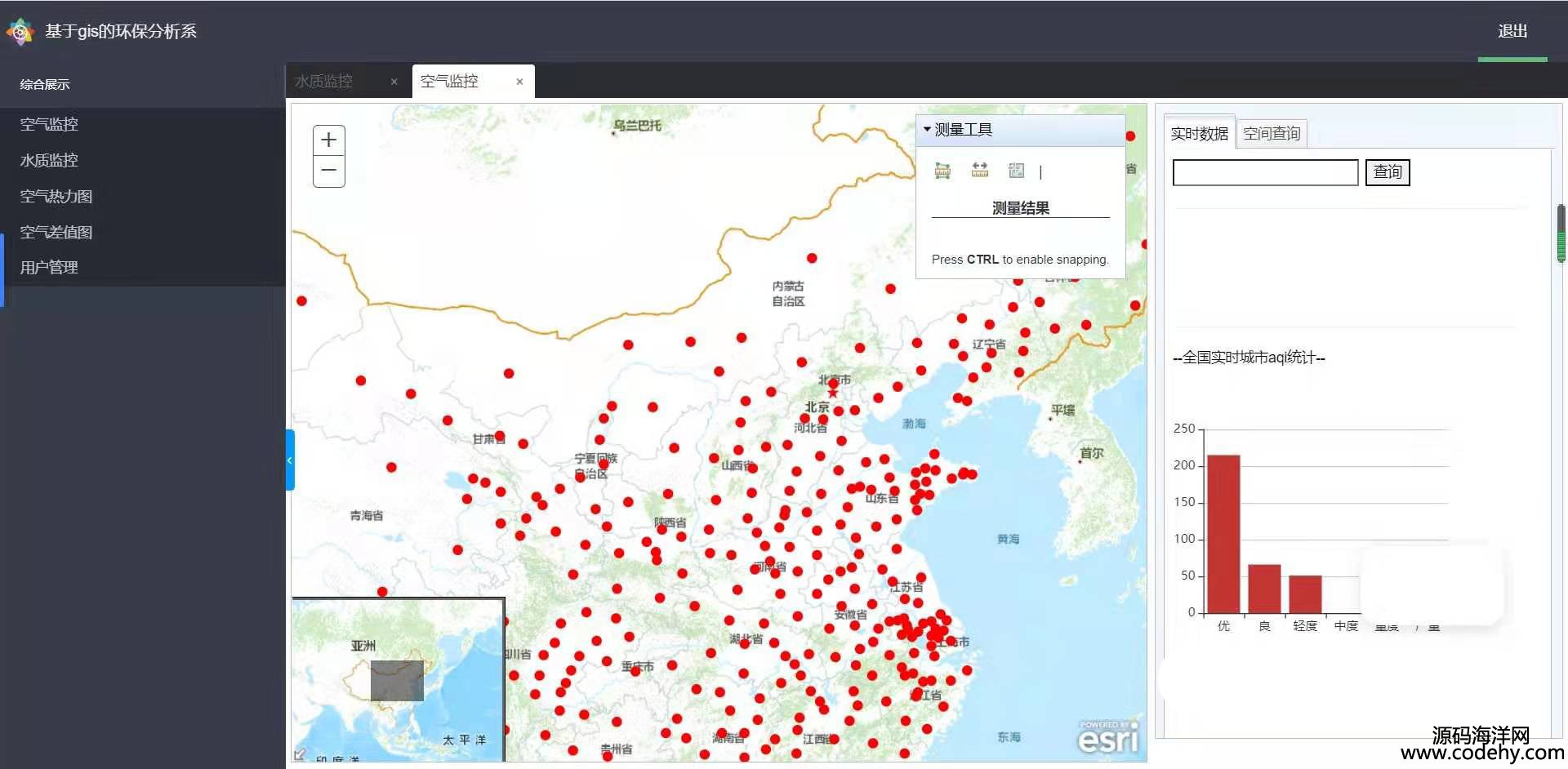The height and width of the screenshot is (769, 1568).
Task: Click the 乌兰巴托 map label
Action: (637, 126)
